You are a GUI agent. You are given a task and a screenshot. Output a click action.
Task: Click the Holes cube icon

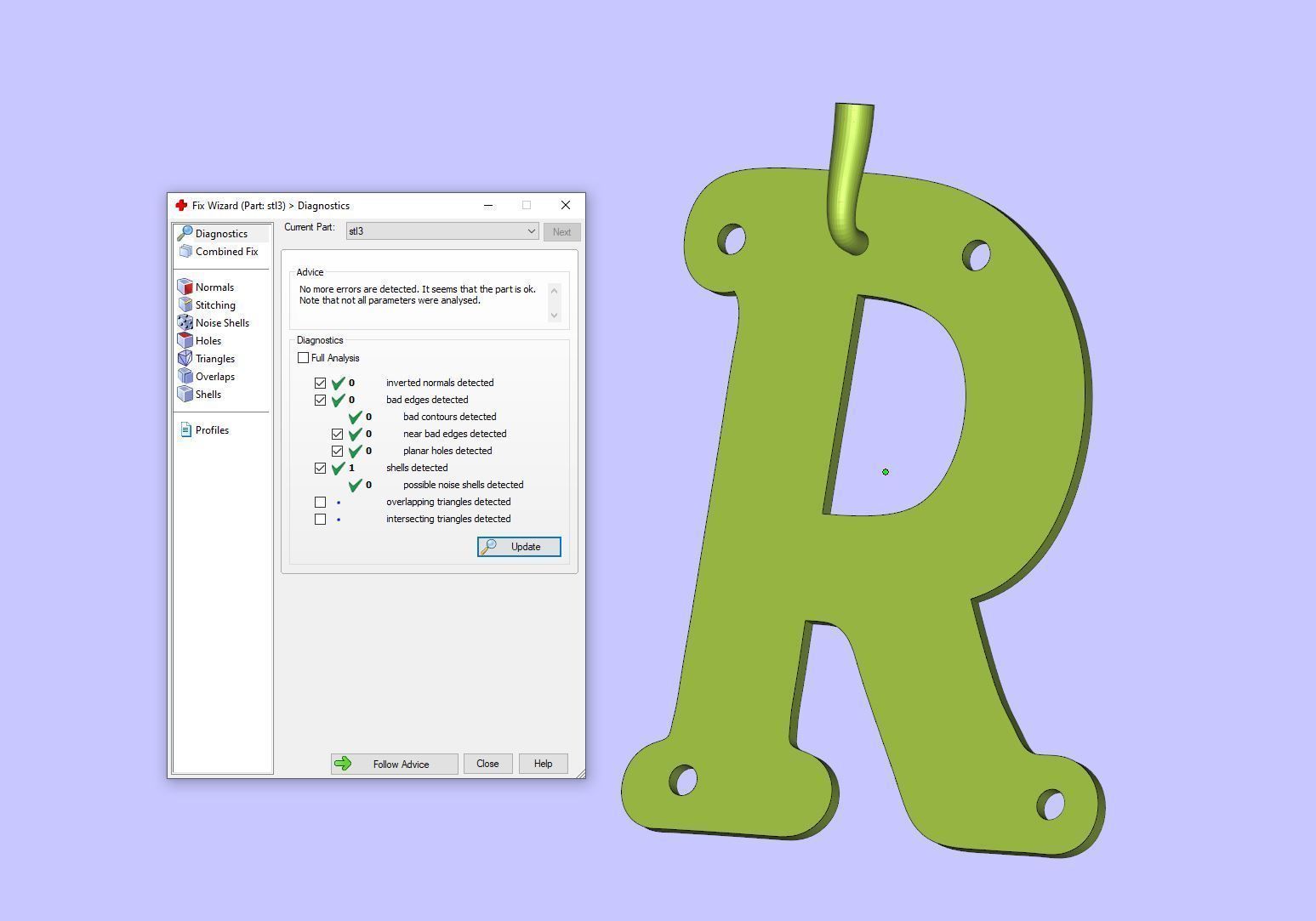(185, 341)
